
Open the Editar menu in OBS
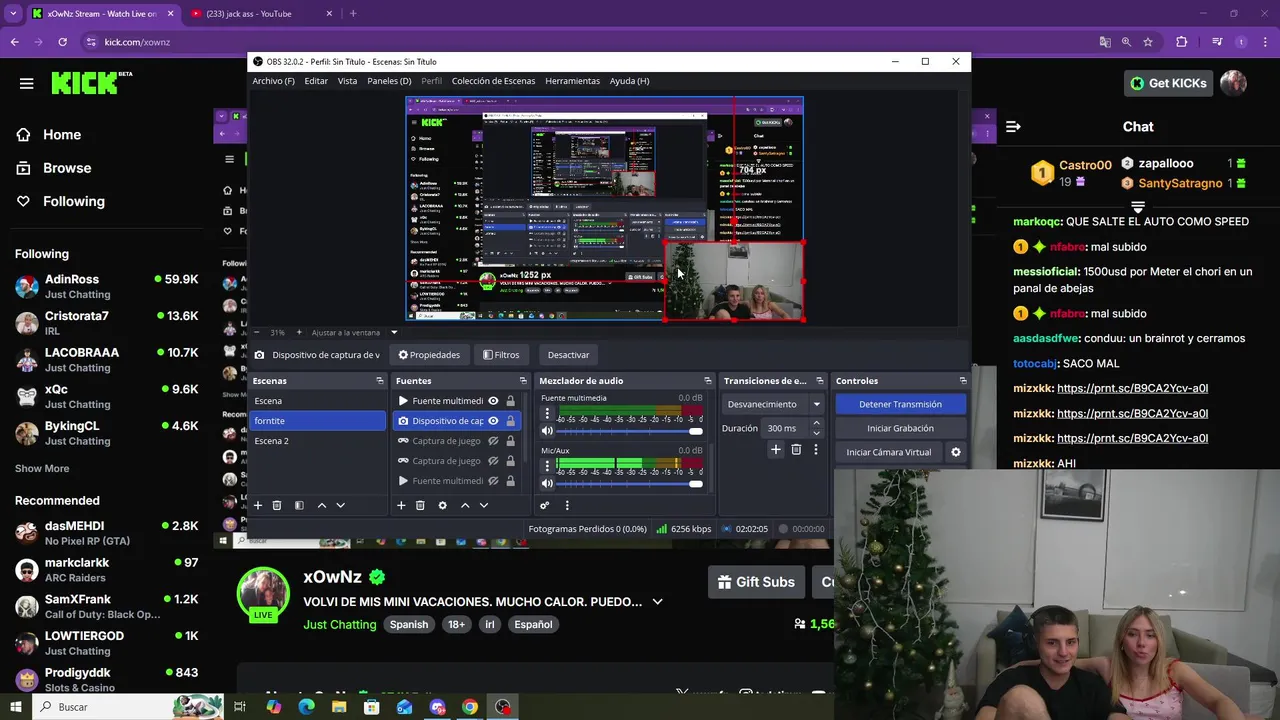(x=316, y=81)
